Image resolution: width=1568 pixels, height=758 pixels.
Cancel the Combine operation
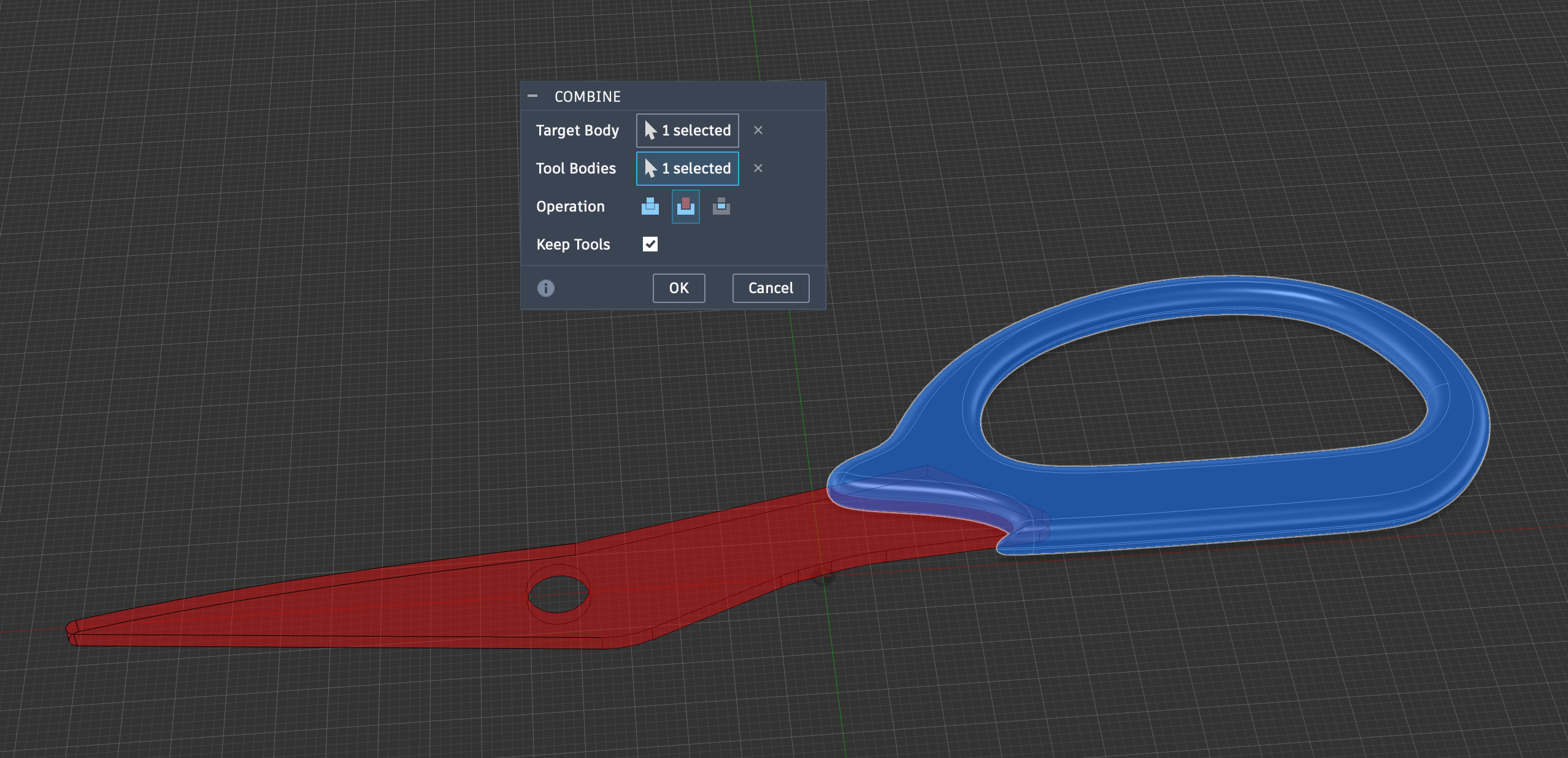point(770,288)
